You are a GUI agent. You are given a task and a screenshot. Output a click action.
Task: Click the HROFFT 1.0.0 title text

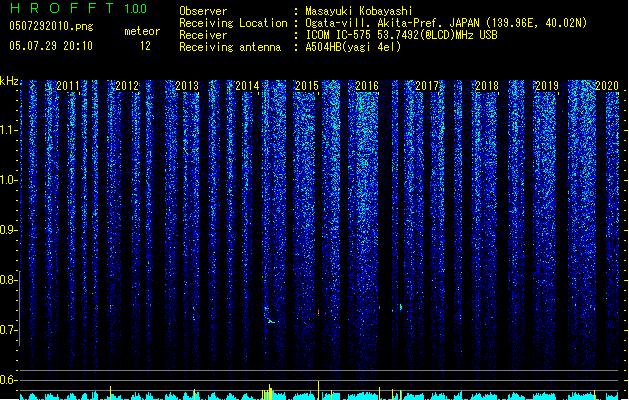pos(79,8)
